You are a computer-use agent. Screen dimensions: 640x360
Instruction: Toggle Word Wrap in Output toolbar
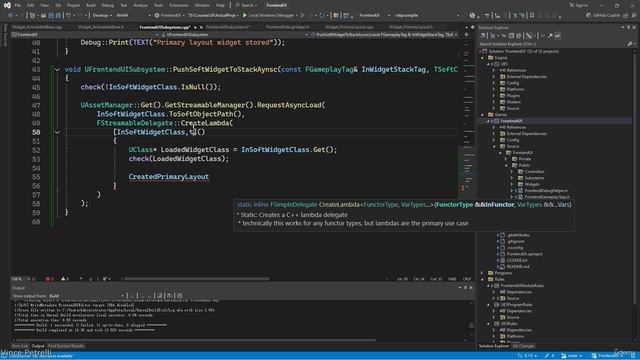[169, 296]
